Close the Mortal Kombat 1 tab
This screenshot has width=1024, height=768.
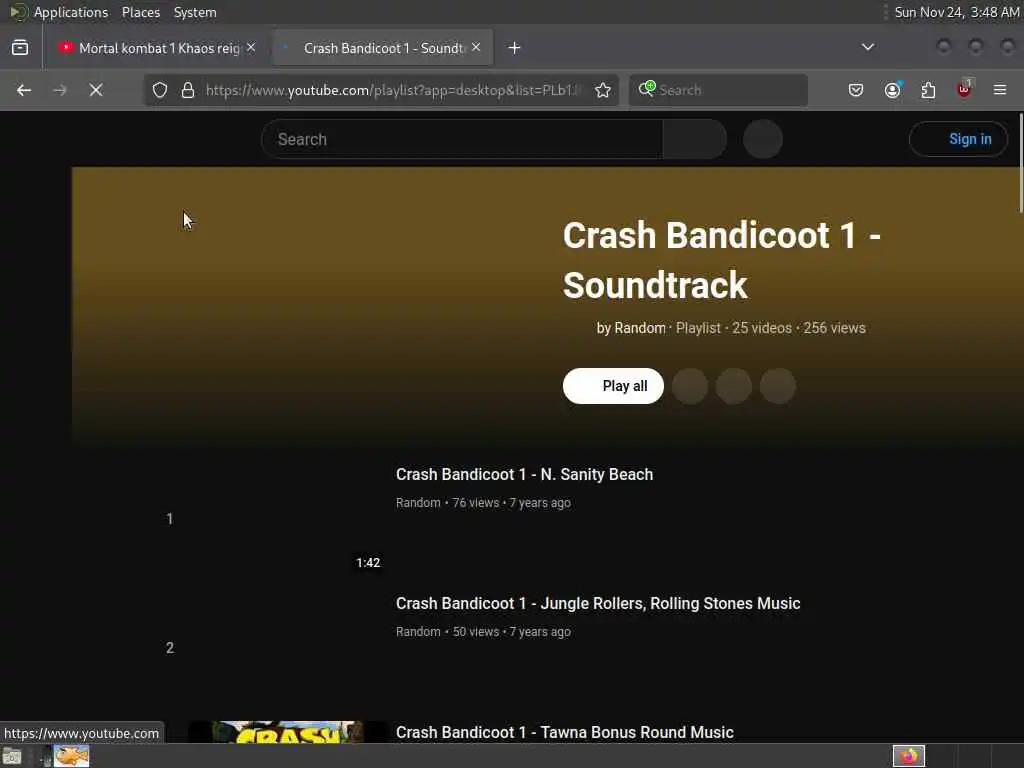coord(251,47)
